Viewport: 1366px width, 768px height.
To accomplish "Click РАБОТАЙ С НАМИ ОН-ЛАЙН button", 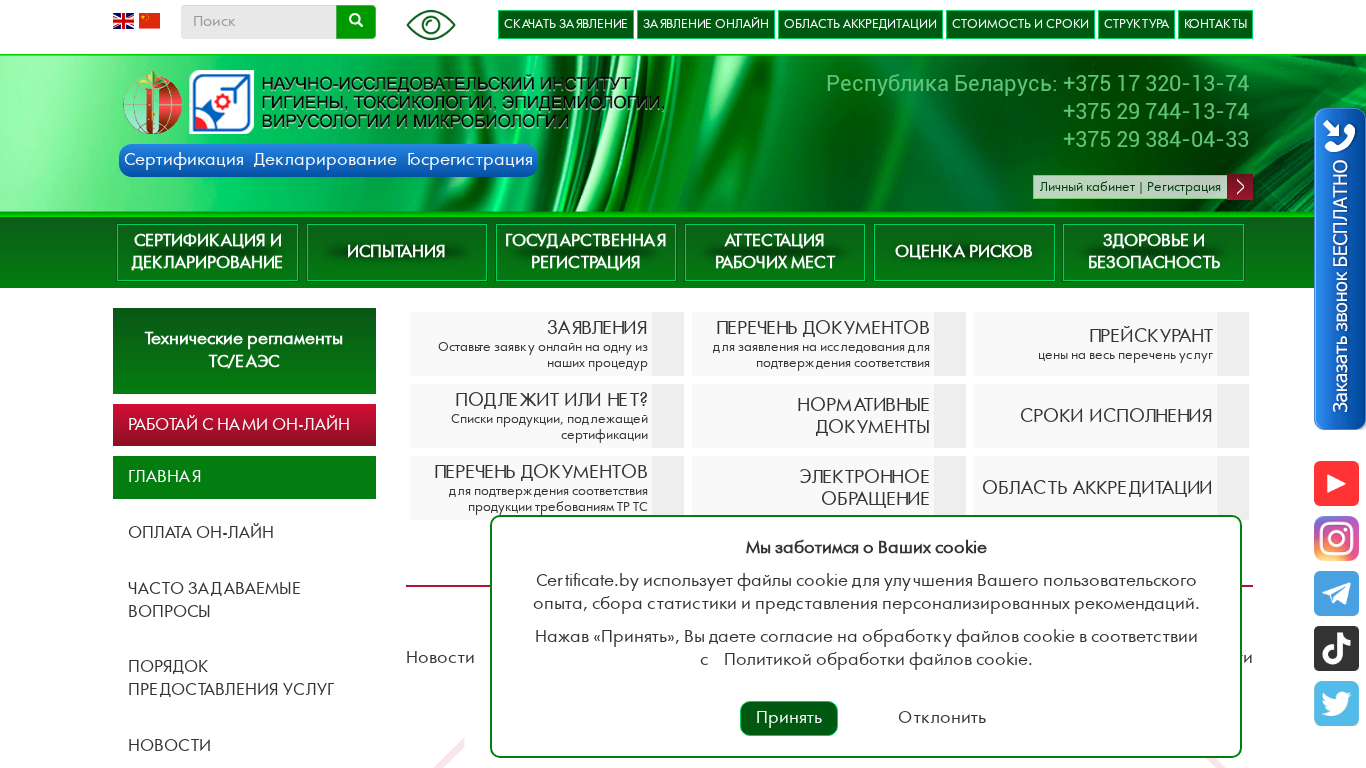I will click(244, 425).
